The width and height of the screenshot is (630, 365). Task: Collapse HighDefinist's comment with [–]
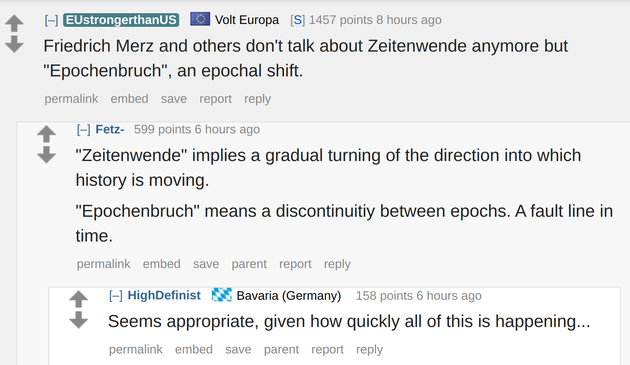point(116,296)
